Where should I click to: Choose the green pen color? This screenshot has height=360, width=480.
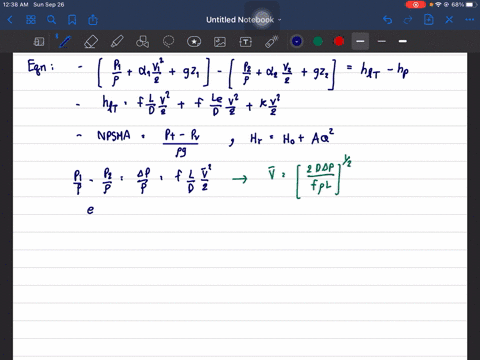[318, 41]
